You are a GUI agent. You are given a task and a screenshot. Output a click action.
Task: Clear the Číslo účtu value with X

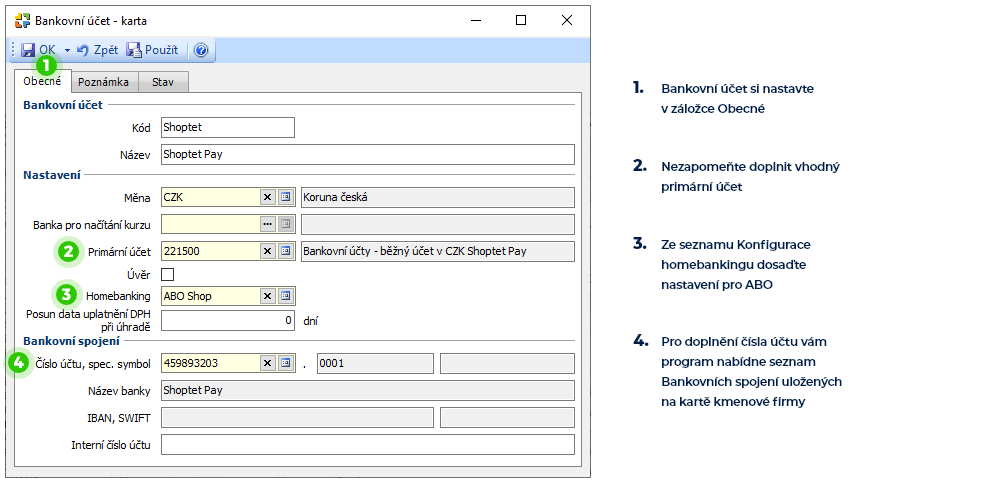(268, 363)
